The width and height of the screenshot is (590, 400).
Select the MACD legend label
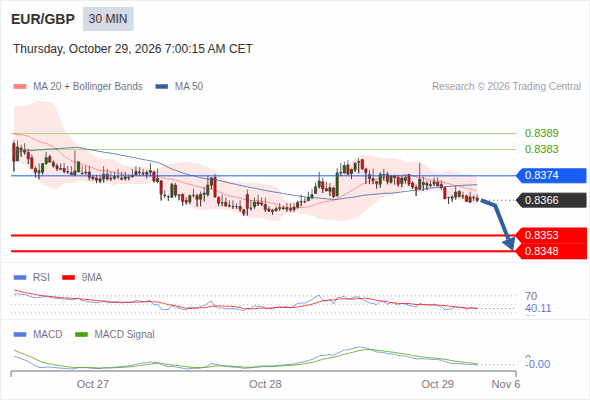pos(48,335)
